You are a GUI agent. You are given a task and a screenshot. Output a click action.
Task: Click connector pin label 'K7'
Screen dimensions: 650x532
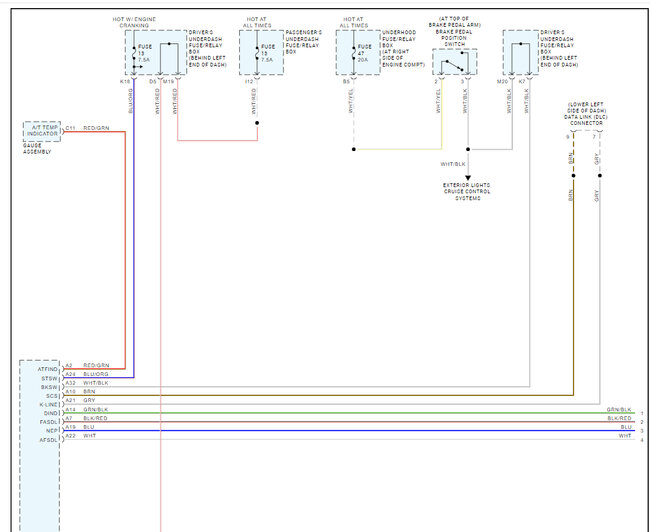click(522, 82)
